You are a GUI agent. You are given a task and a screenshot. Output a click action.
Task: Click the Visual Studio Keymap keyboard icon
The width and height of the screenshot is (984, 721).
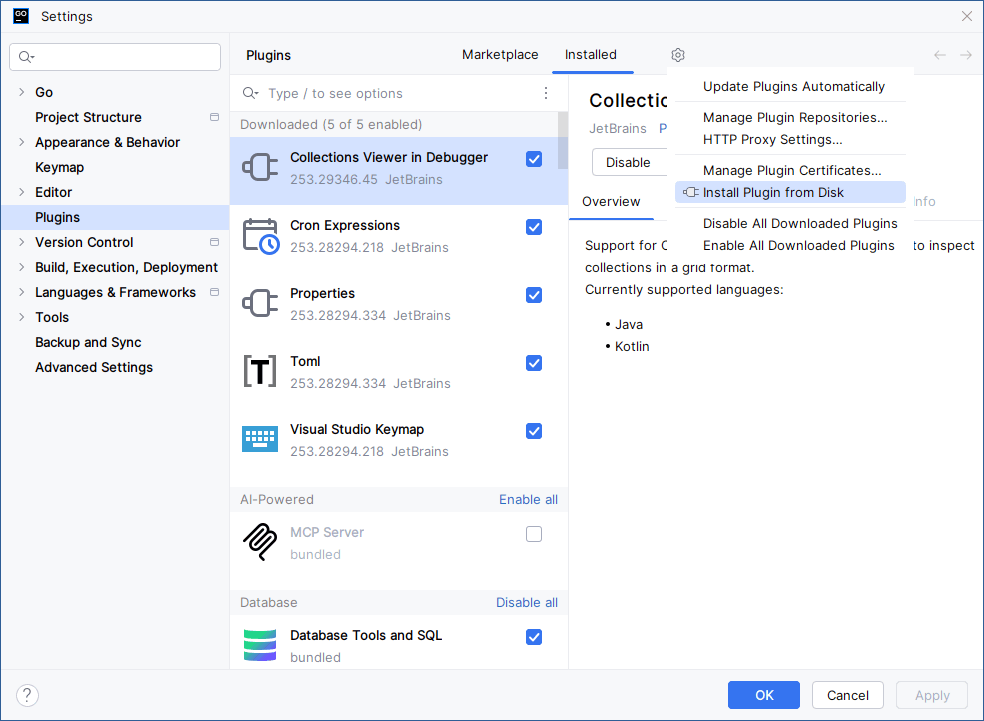click(x=260, y=440)
